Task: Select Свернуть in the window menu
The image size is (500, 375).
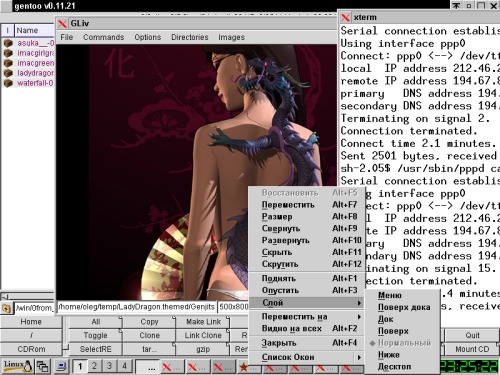Action: [306, 228]
